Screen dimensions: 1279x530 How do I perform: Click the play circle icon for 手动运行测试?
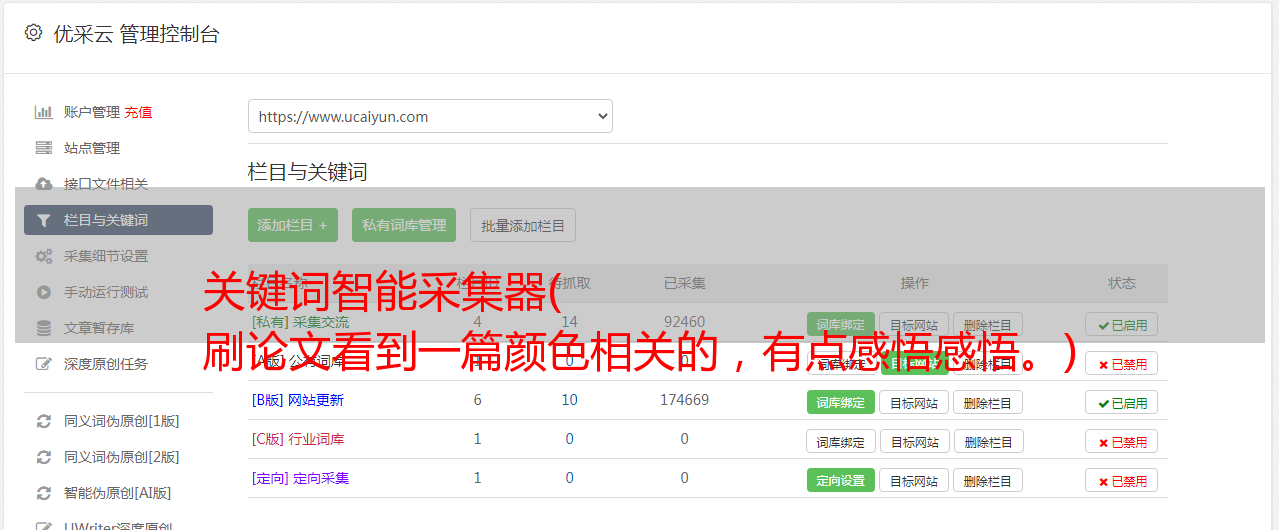43,292
